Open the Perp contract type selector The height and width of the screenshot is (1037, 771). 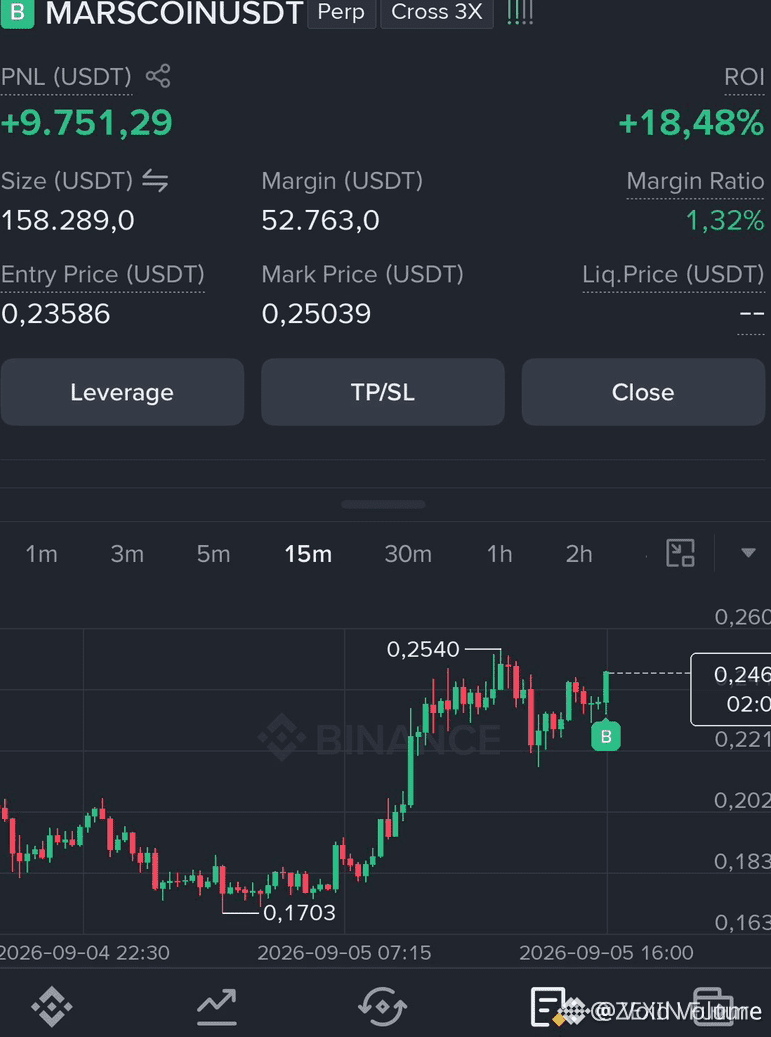341,13
